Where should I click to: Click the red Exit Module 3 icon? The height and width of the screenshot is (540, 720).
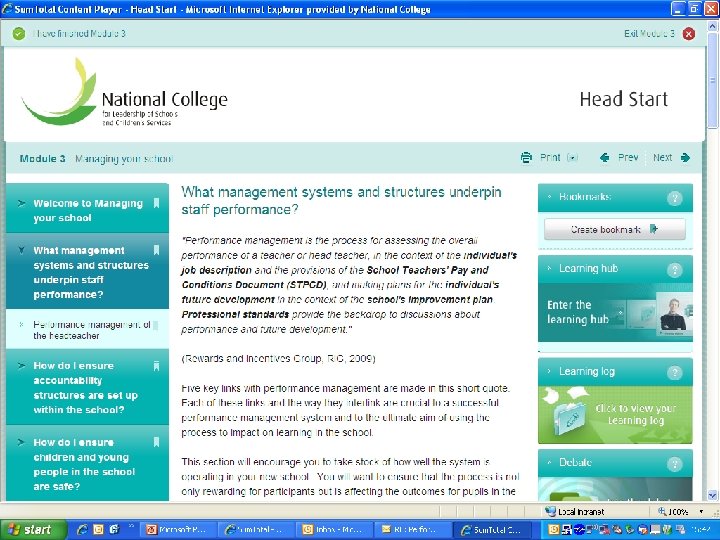click(688, 34)
